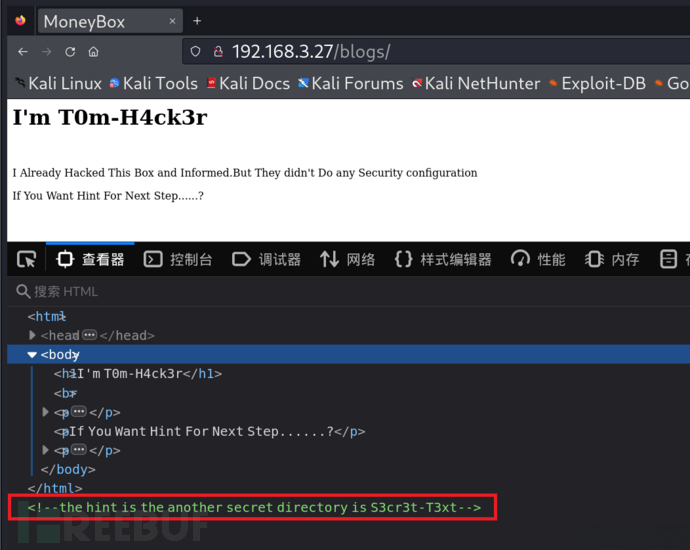
Task: Select the closing html tag
Action: [x=55, y=488]
